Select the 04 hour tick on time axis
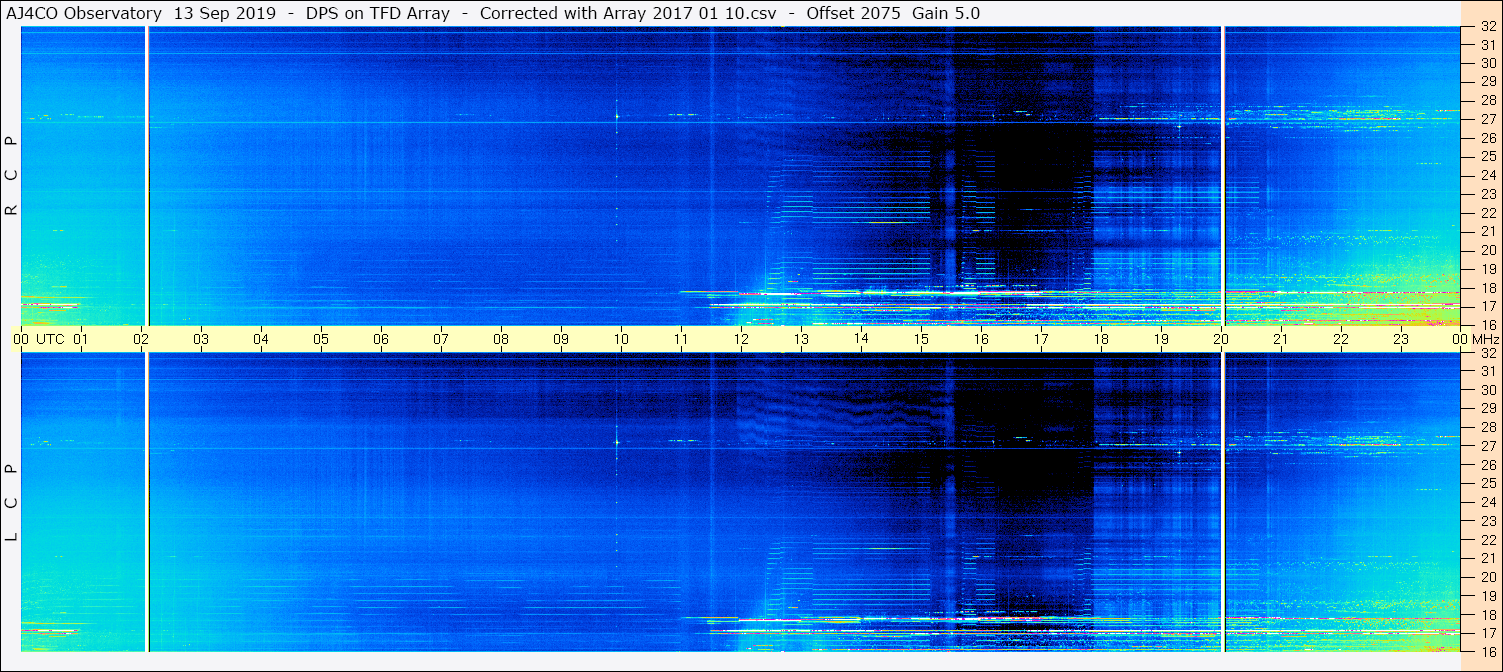Screen dimensions: 1503x672 point(261,339)
